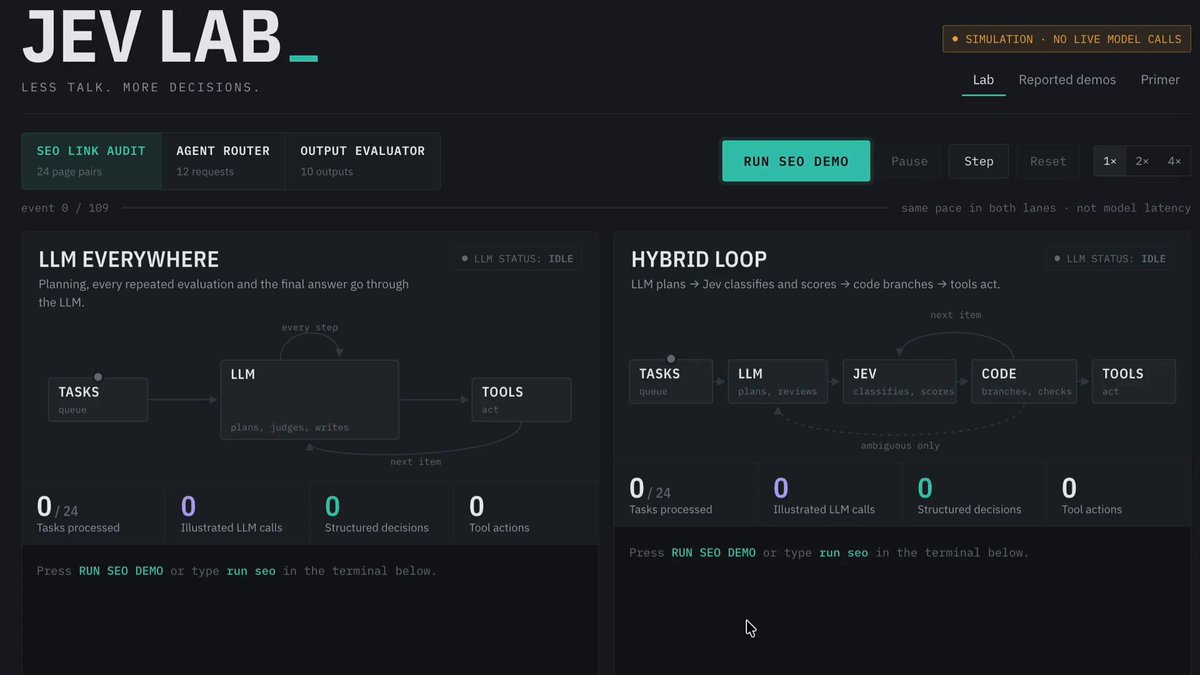Click the event progress timeline bar
The image size is (1200, 675).
point(505,208)
